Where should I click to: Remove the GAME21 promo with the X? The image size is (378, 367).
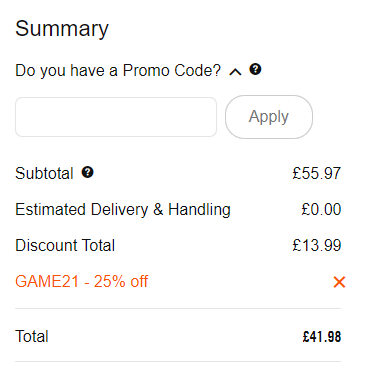(339, 282)
